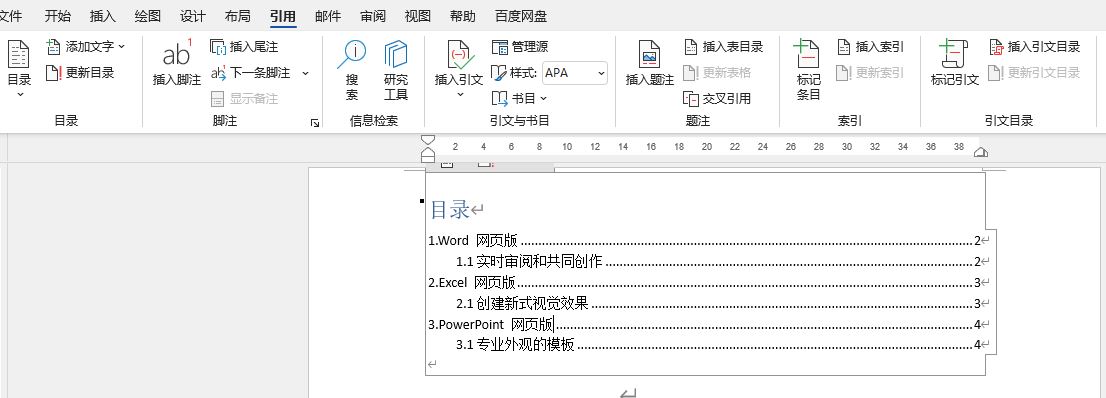Click ruler mark 20

(707, 147)
